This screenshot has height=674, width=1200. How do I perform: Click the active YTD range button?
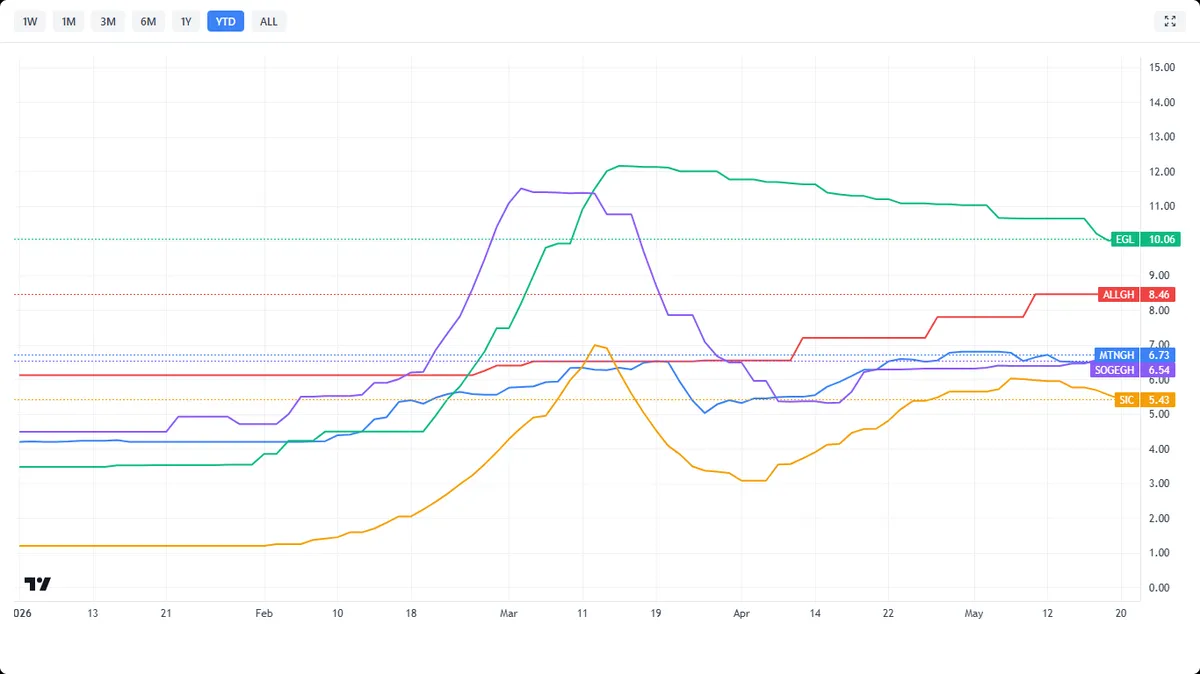(x=226, y=21)
